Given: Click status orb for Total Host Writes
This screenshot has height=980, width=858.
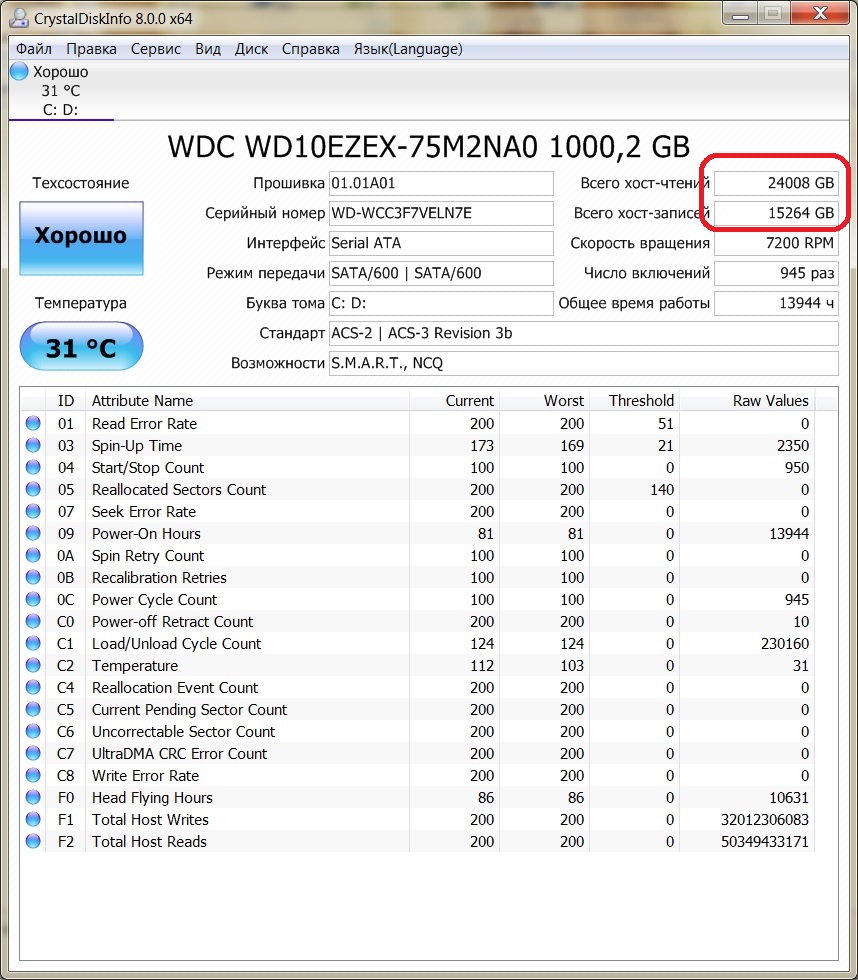Looking at the screenshot, I should point(33,819).
